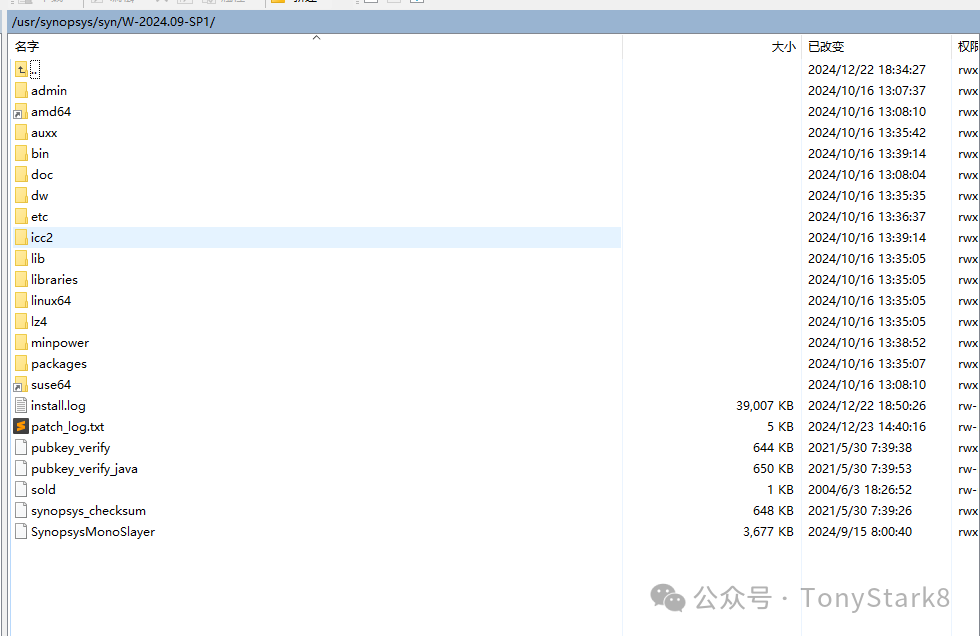This screenshot has width=980, height=636.
Task: Click the sold date 2004/6/3 18:26:52
Action: pyautogui.click(x=860, y=490)
